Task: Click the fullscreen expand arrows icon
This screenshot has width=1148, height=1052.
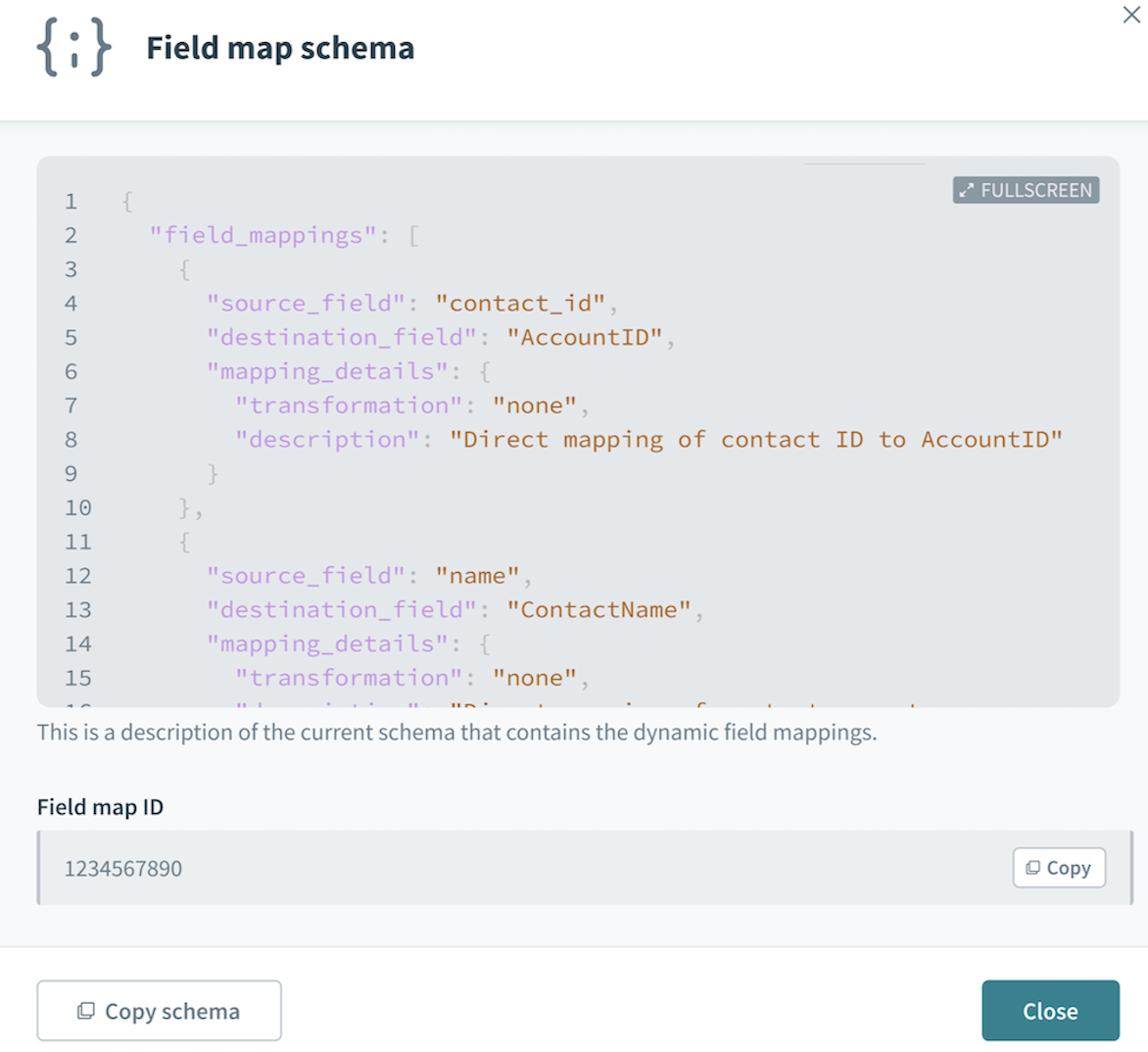Action: 968,190
